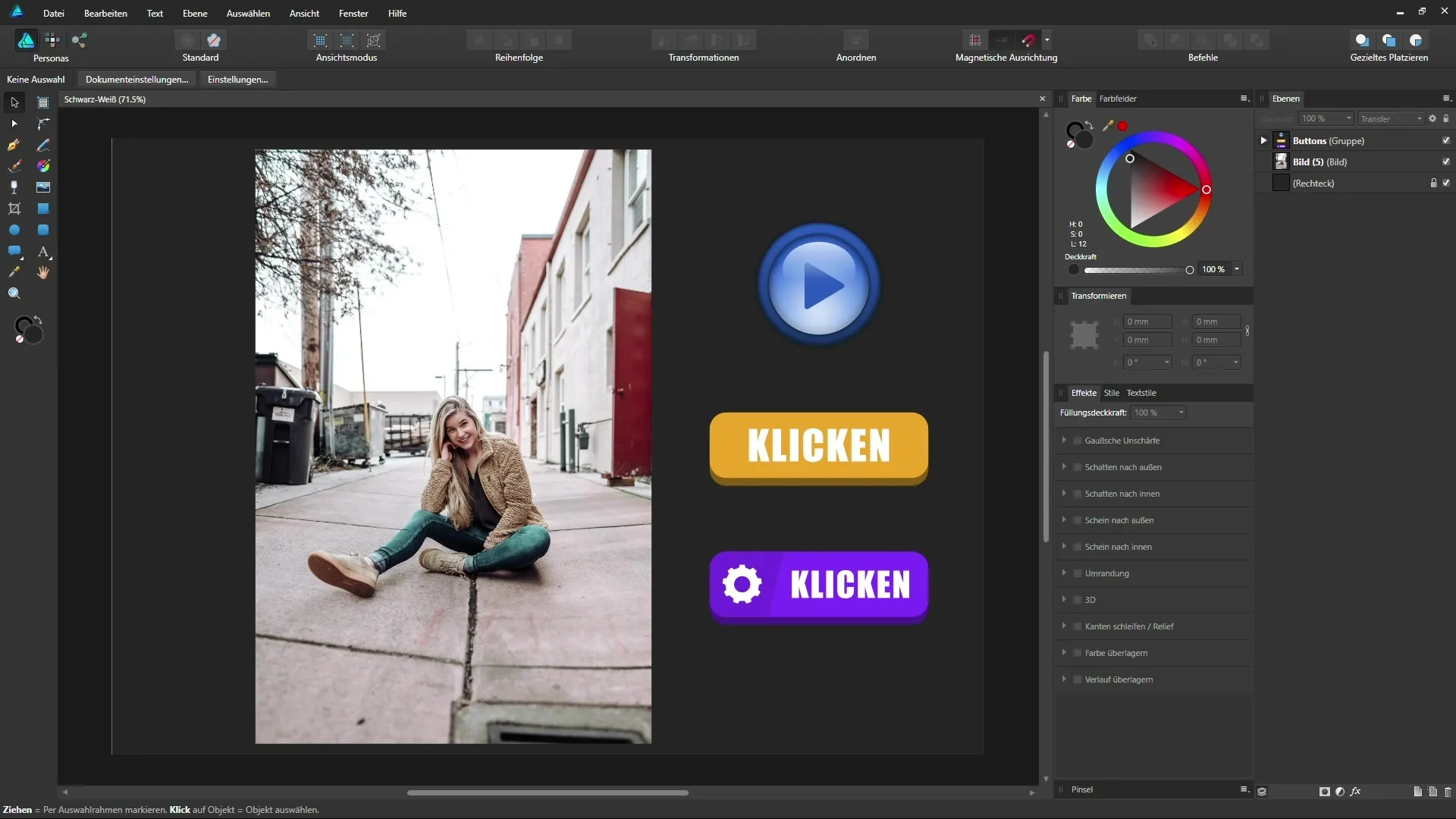Screen dimensions: 1456x819
Task: Switch to Designer persona icon
Action: coord(26,40)
